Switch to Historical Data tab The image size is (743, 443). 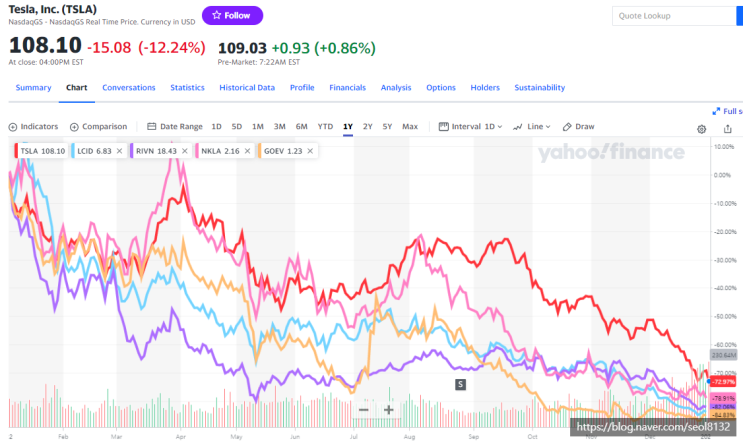(x=247, y=87)
